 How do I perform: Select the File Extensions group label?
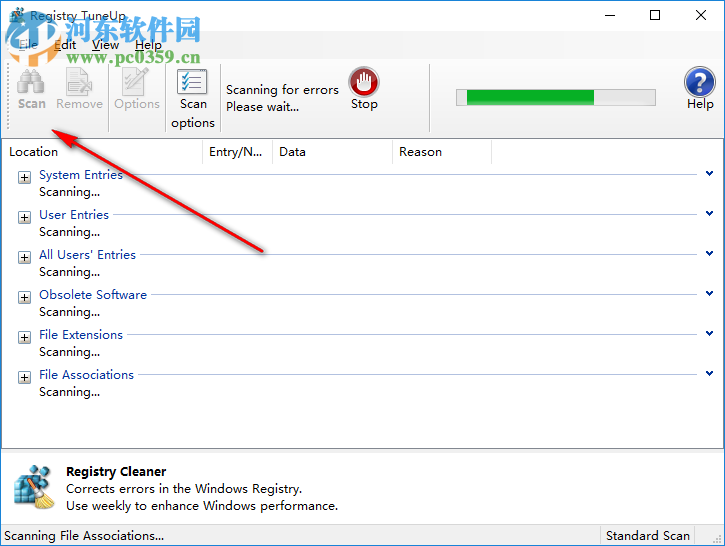[81, 335]
